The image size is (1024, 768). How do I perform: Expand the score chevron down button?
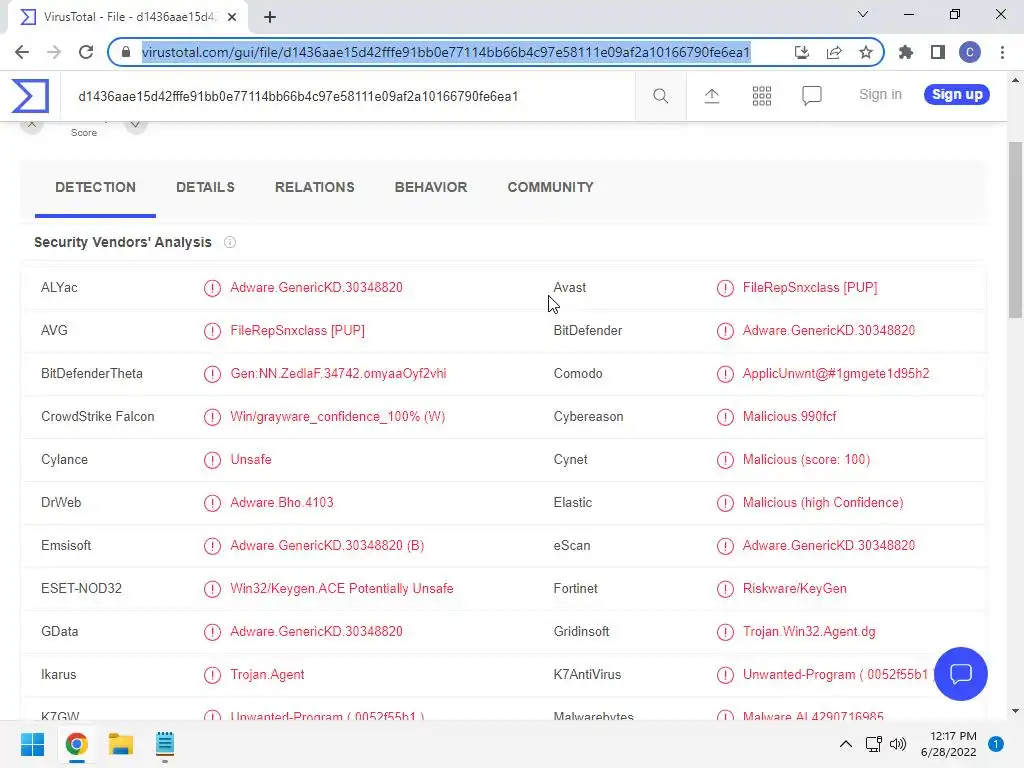[x=135, y=125]
